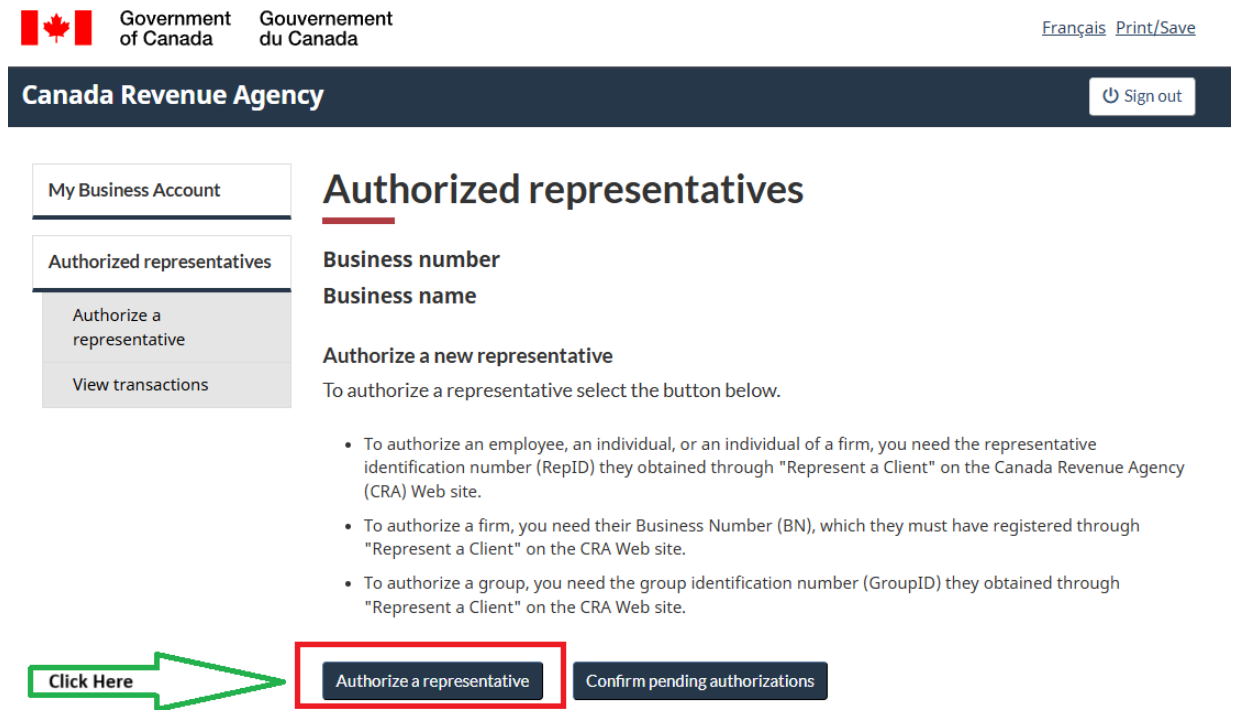Select Authorized representatives in the sidebar
The width and height of the screenshot is (1239, 722).
[162, 262]
